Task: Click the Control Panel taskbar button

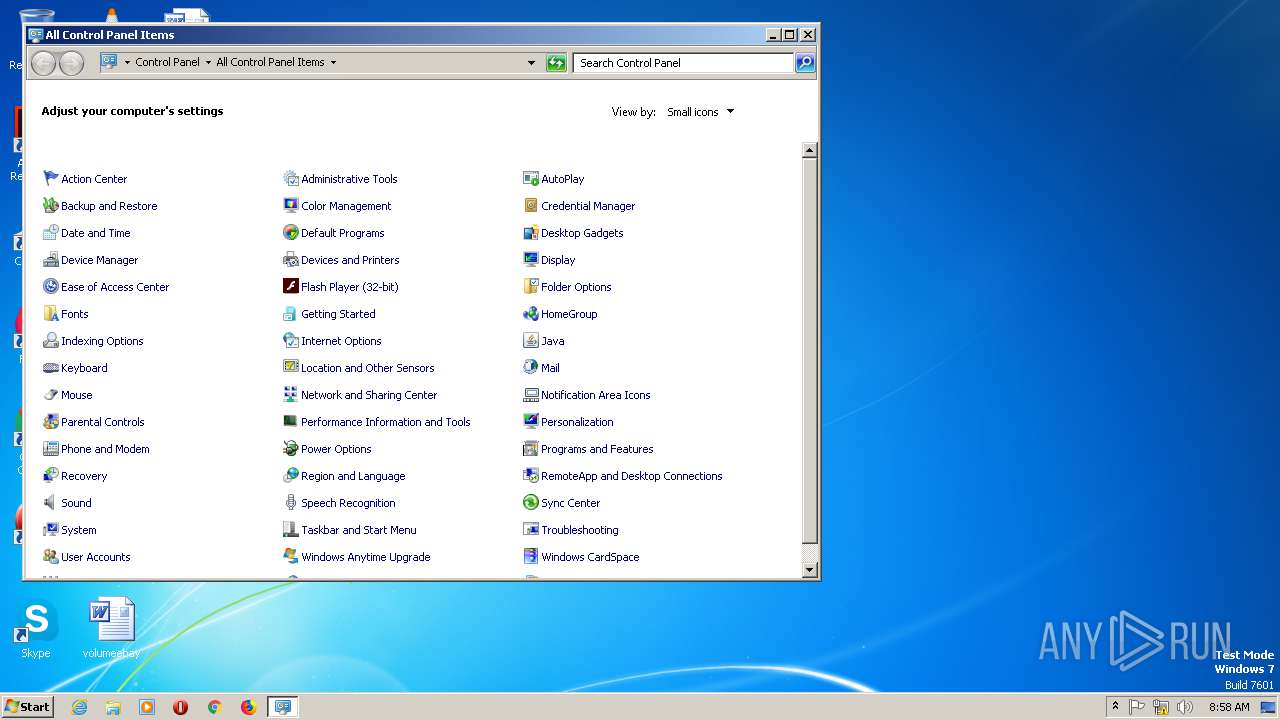Action: click(x=283, y=707)
